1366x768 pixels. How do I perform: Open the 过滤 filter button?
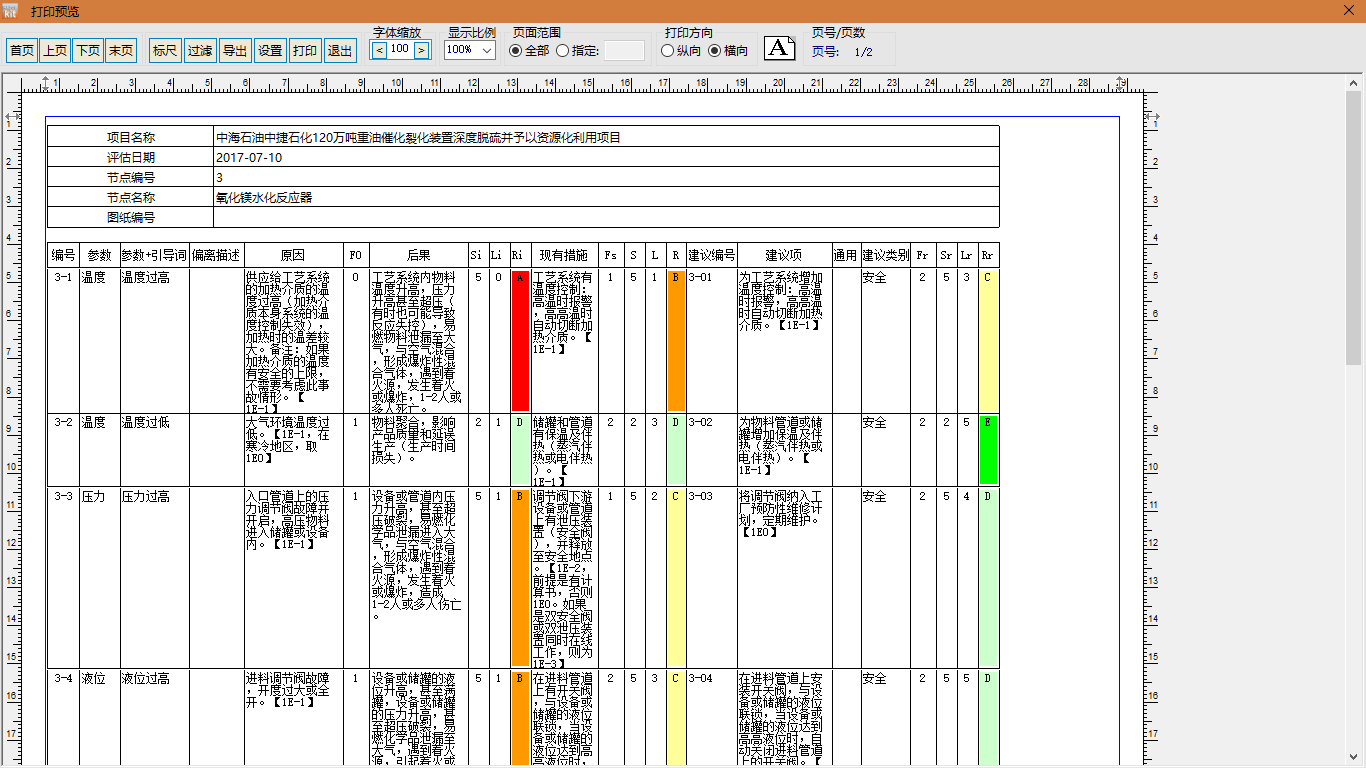tap(200, 50)
